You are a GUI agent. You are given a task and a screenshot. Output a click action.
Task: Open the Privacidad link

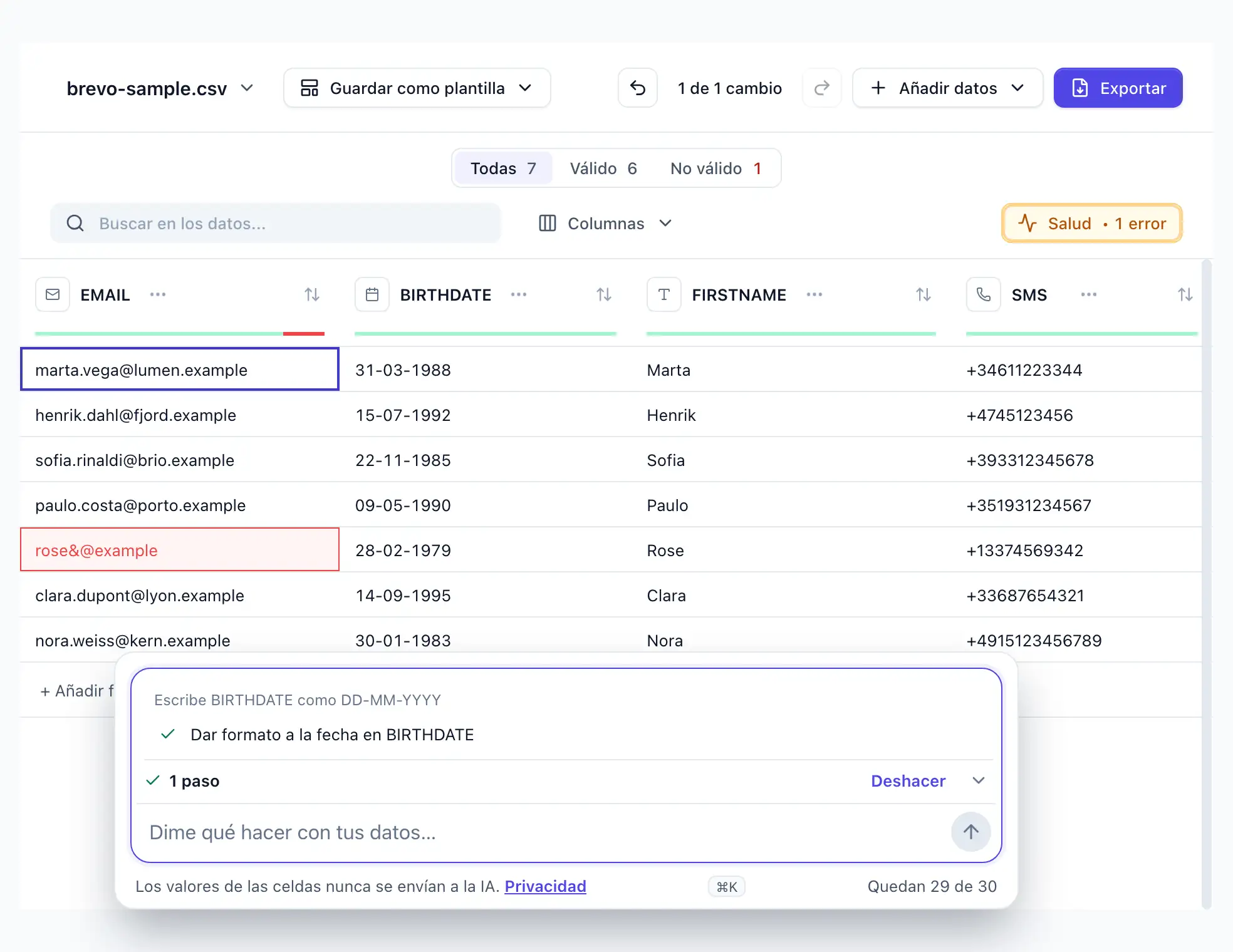pyautogui.click(x=546, y=886)
